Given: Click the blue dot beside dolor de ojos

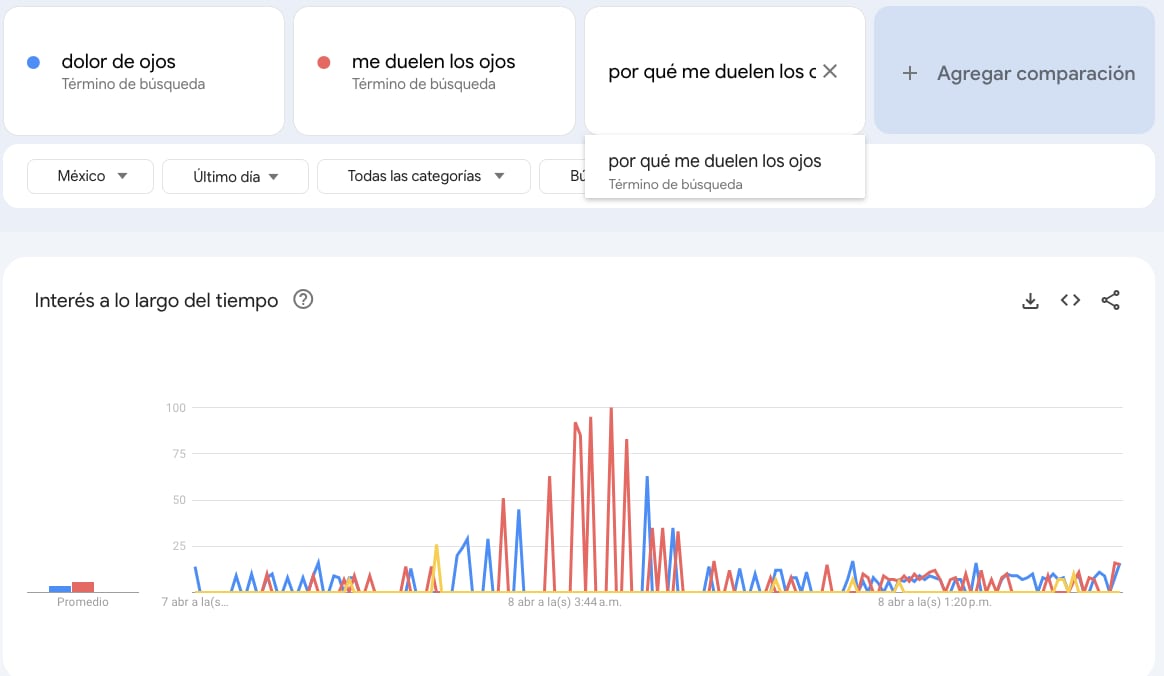Looking at the screenshot, I should click(x=33, y=62).
